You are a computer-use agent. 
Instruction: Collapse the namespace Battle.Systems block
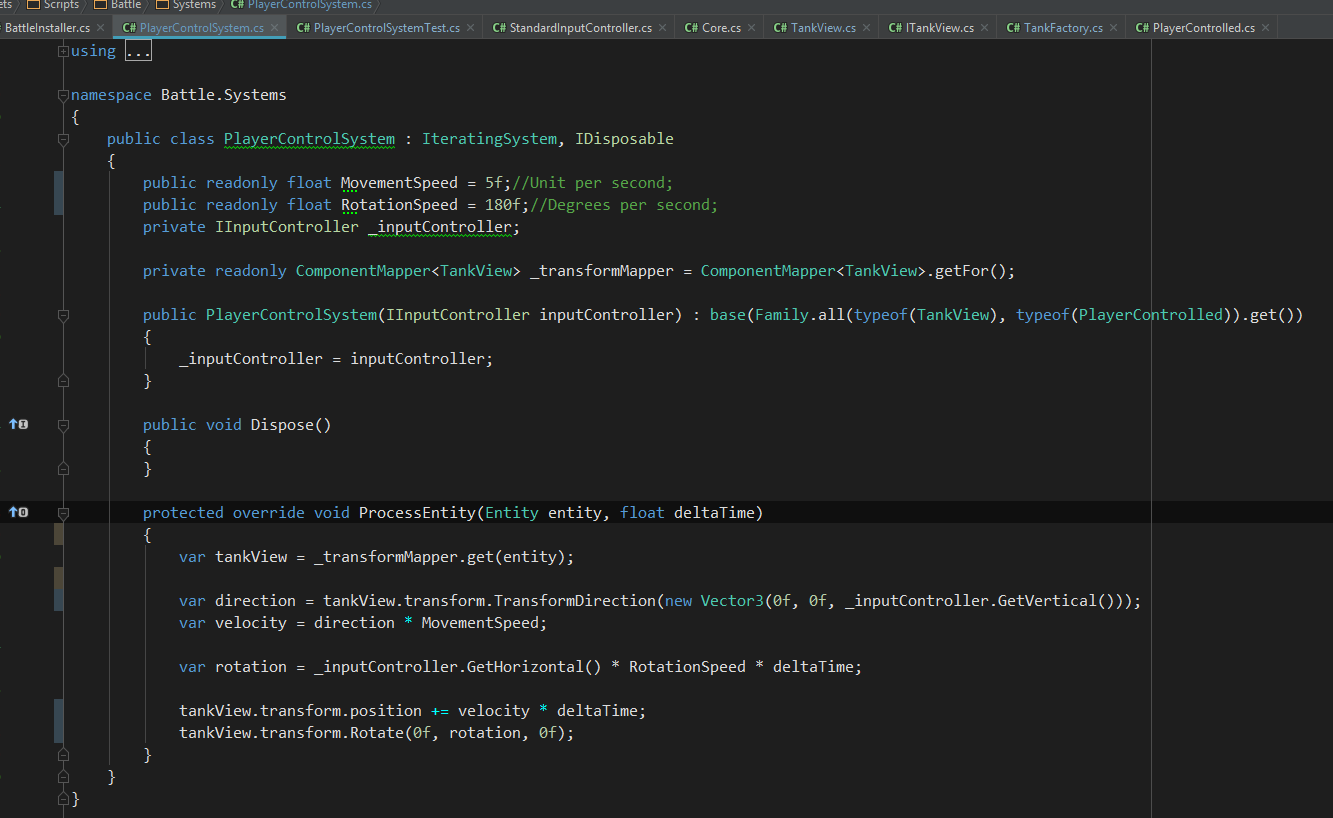(64, 95)
